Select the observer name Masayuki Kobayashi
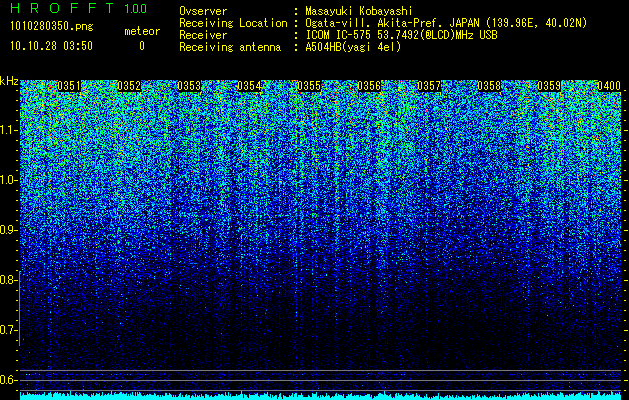Viewport: 629px width, 400px height. coord(359,11)
